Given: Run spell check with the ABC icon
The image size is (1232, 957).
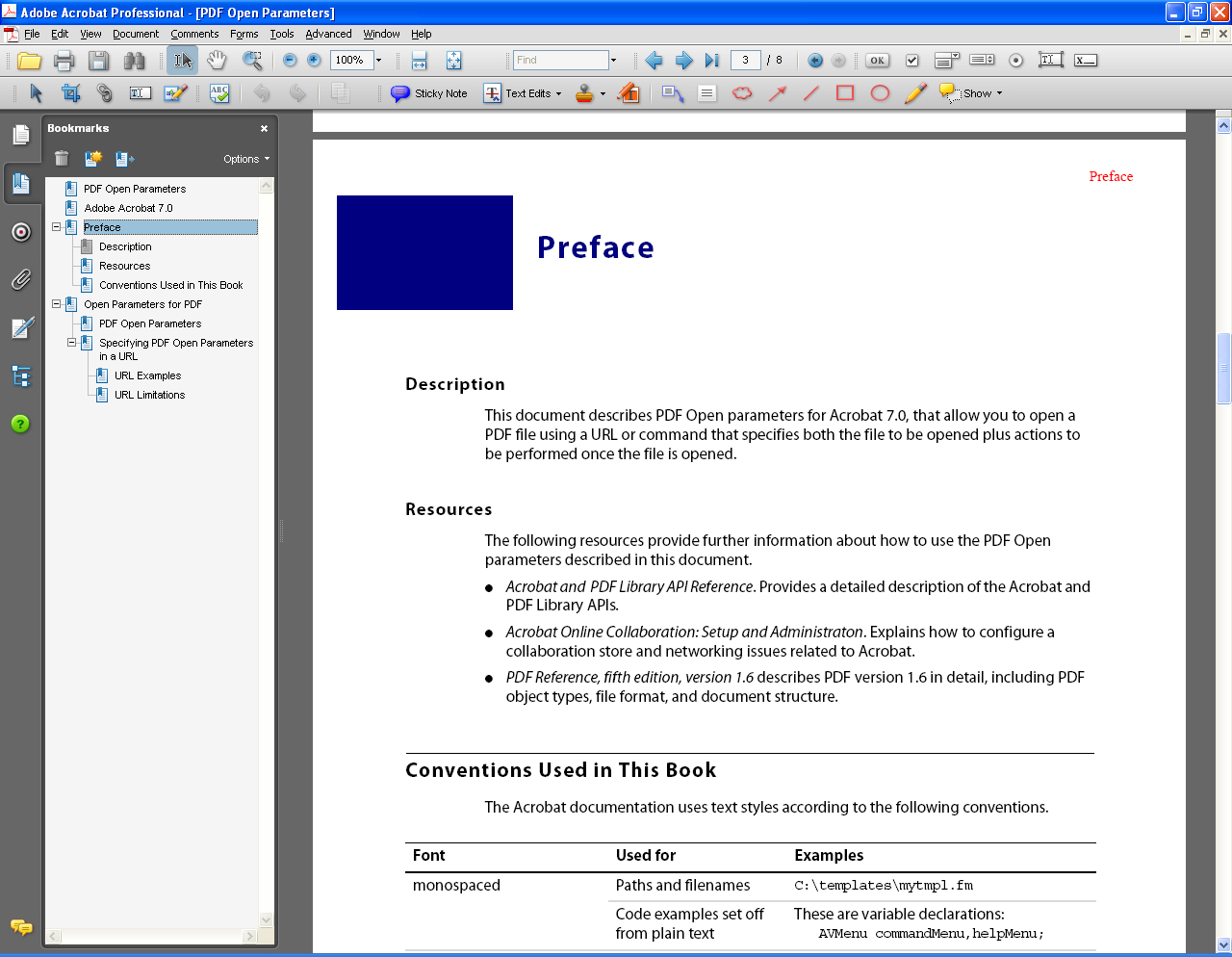Looking at the screenshot, I should pos(218,92).
